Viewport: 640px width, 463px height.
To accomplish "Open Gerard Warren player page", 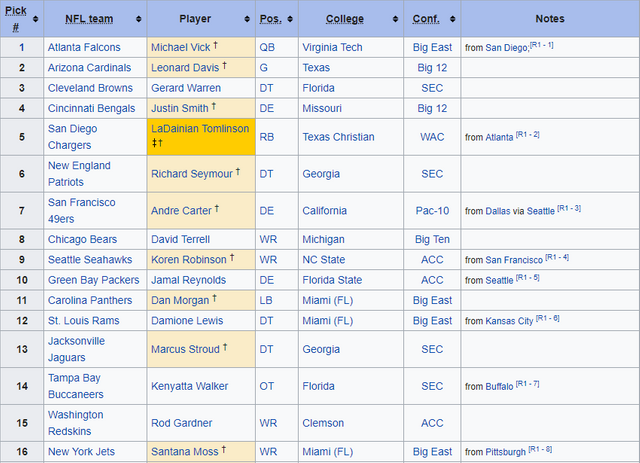I will [x=186, y=88].
